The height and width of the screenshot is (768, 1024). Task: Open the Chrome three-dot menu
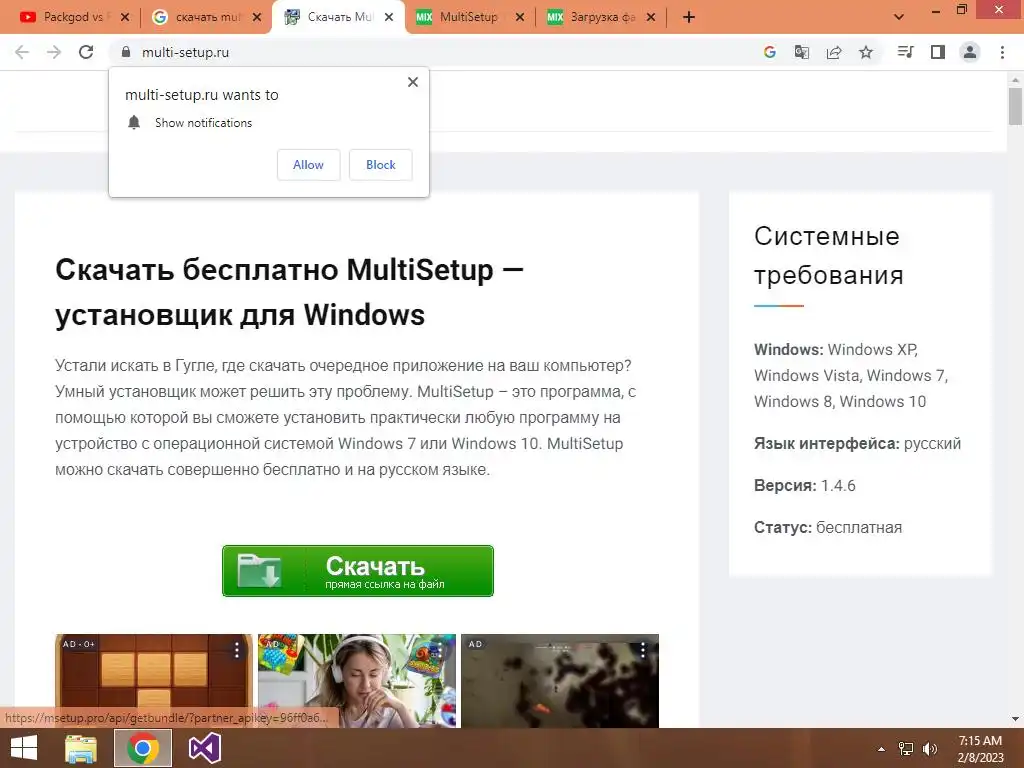[x=1002, y=52]
